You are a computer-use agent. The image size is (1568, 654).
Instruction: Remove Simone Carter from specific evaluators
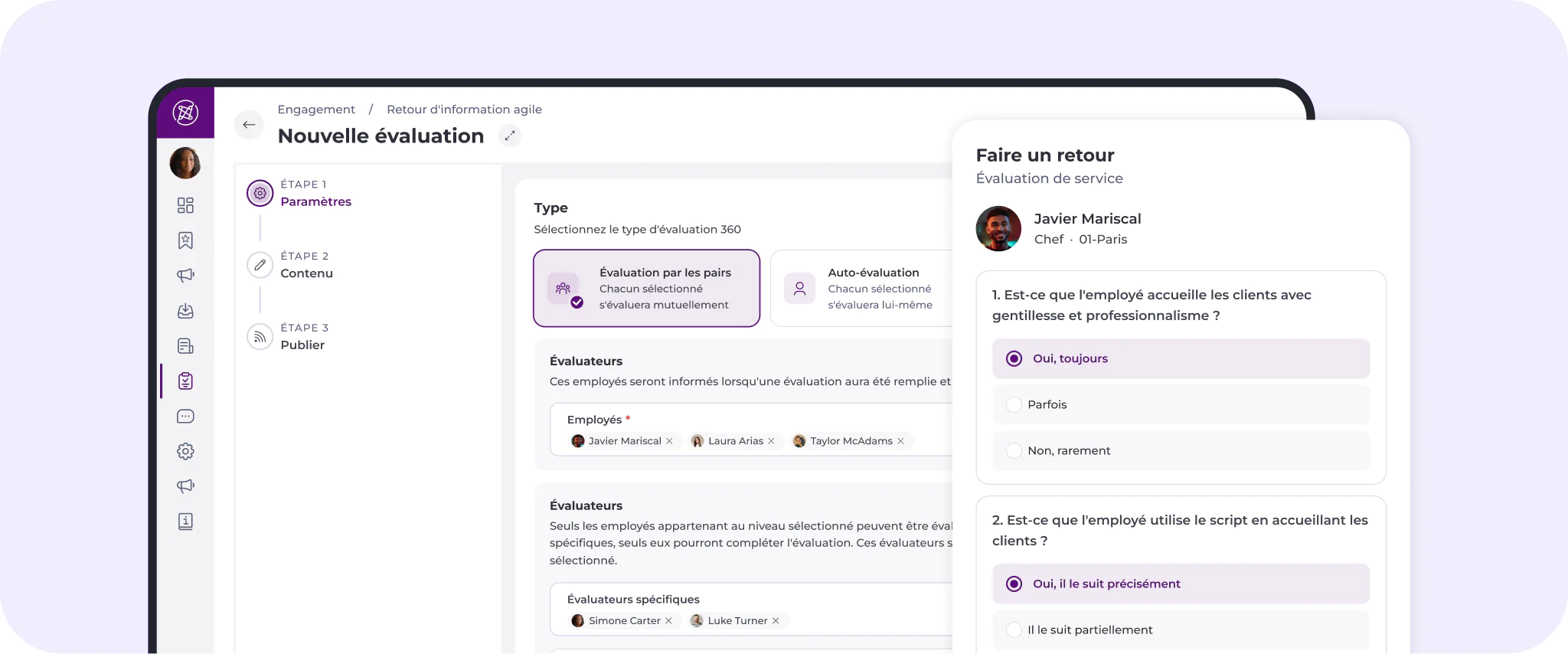click(668, 621)
